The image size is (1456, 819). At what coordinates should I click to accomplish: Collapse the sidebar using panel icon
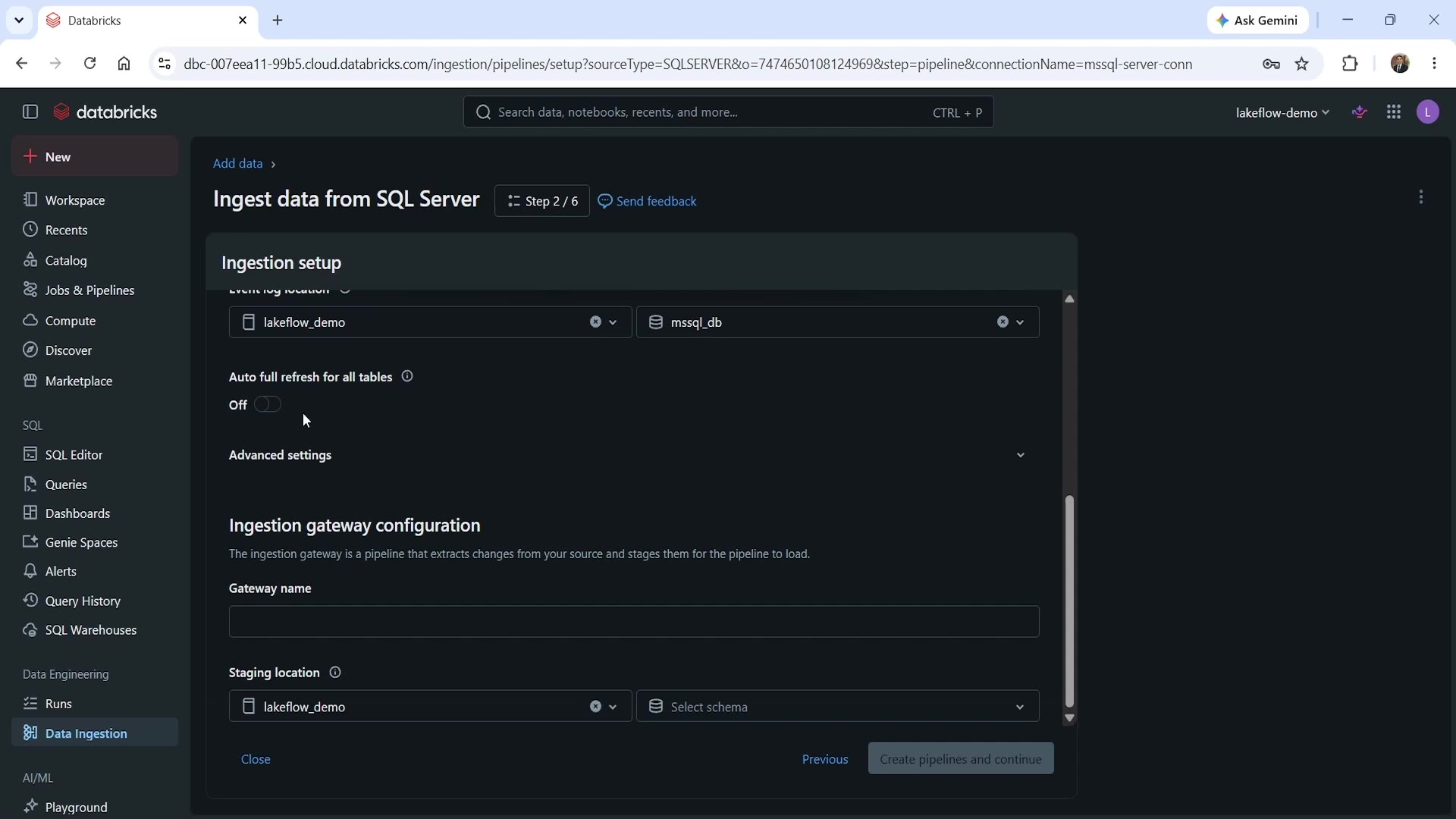(30, 112)
